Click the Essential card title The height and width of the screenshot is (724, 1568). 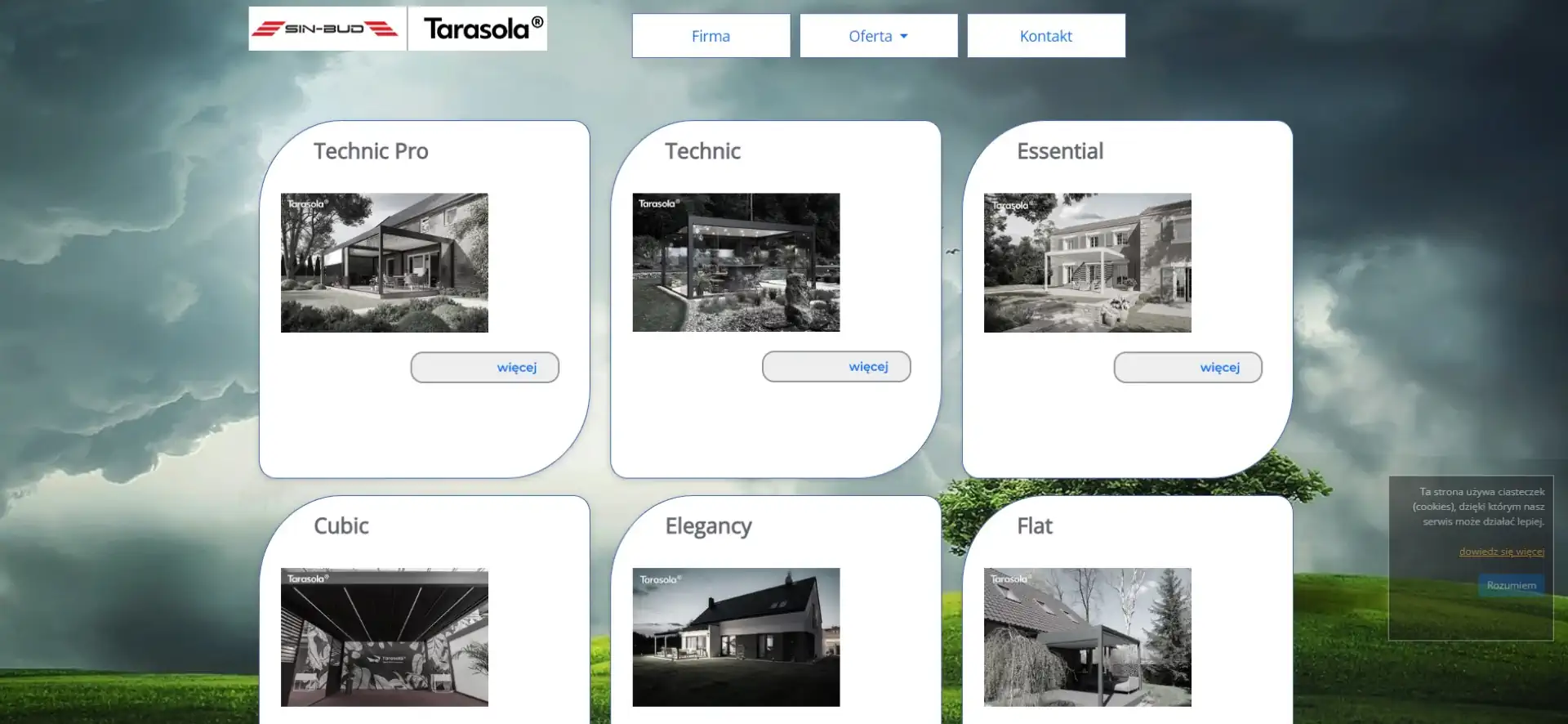point(1059,151)
